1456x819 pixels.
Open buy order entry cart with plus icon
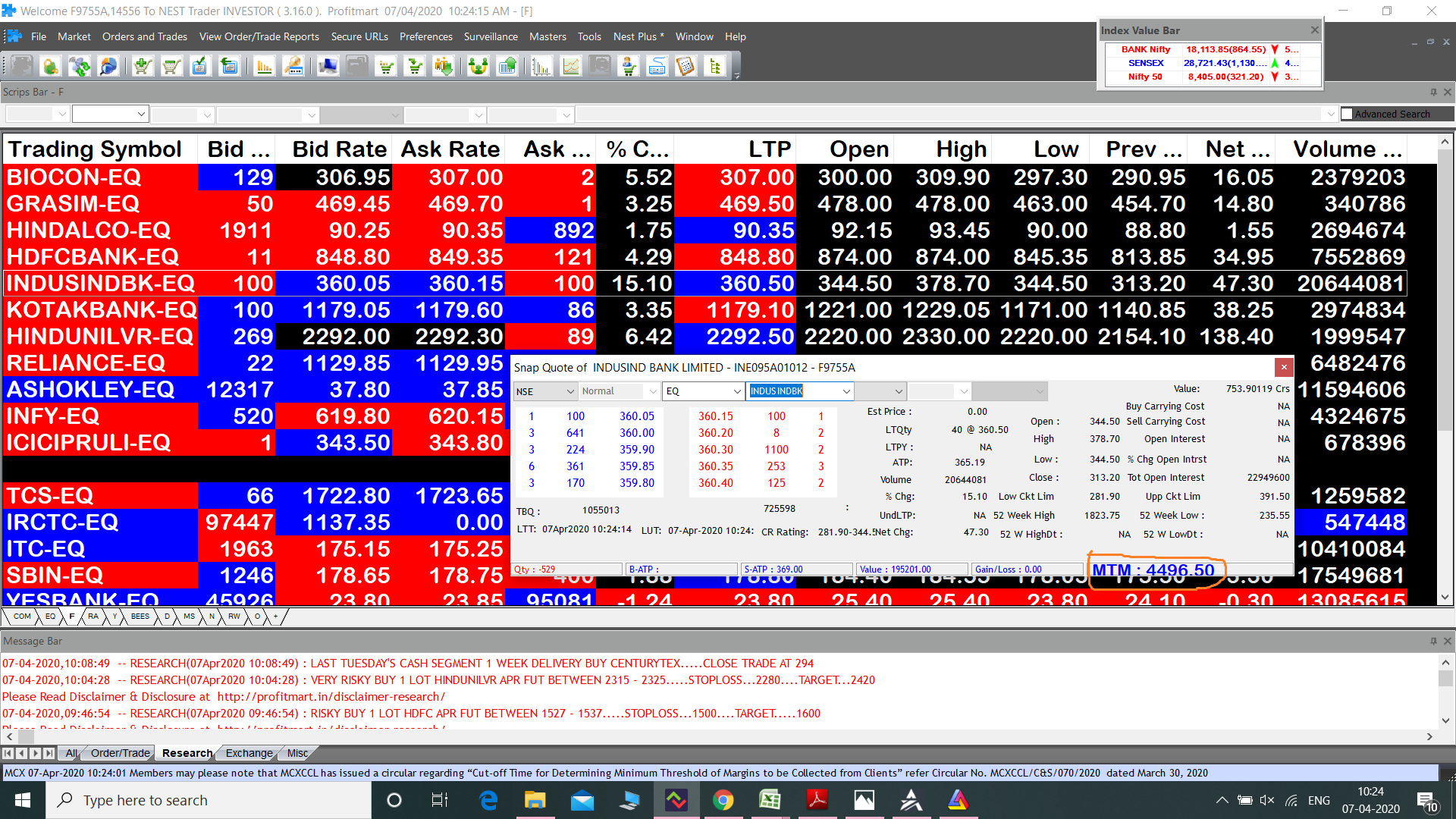coord(143,67)
